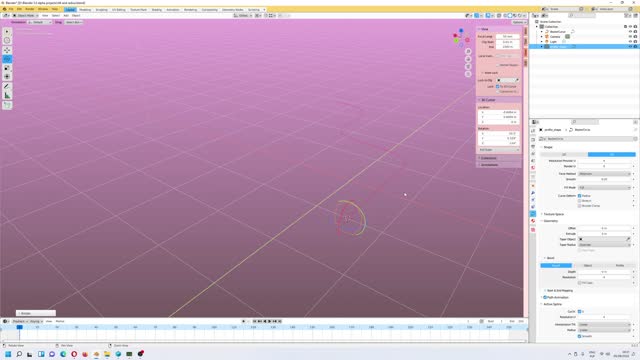Open the Fill Mode dropdown
The width and height of the screenshot is (640, 360).
[605, 187]
